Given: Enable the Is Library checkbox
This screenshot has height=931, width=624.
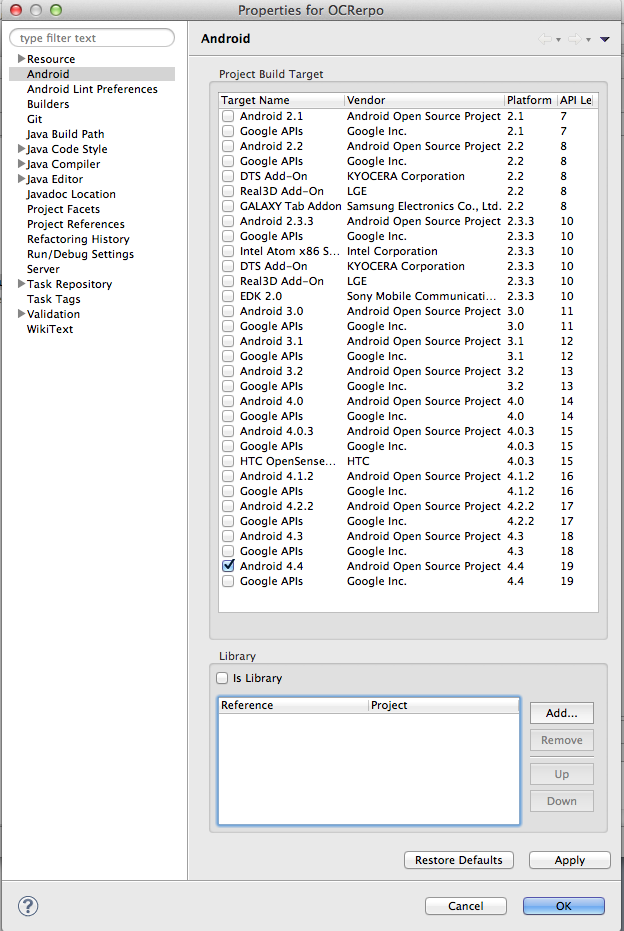Looking at the screenshot, I should point(222,678).
